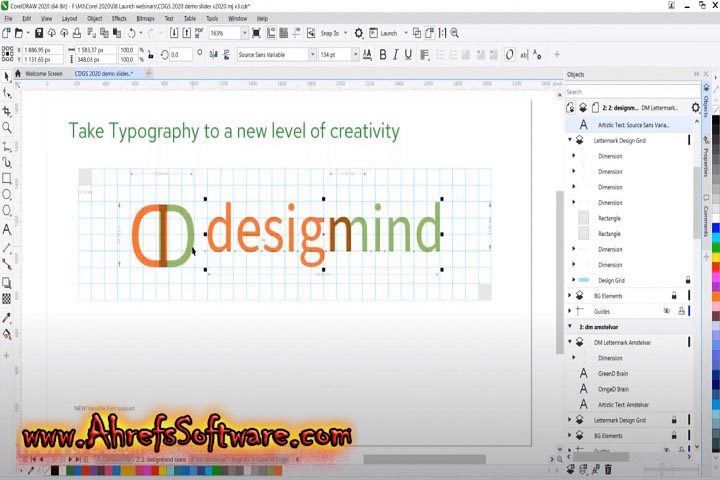Open Objects docker options gear
Viewport: 720px width, 480px height.
695,107
